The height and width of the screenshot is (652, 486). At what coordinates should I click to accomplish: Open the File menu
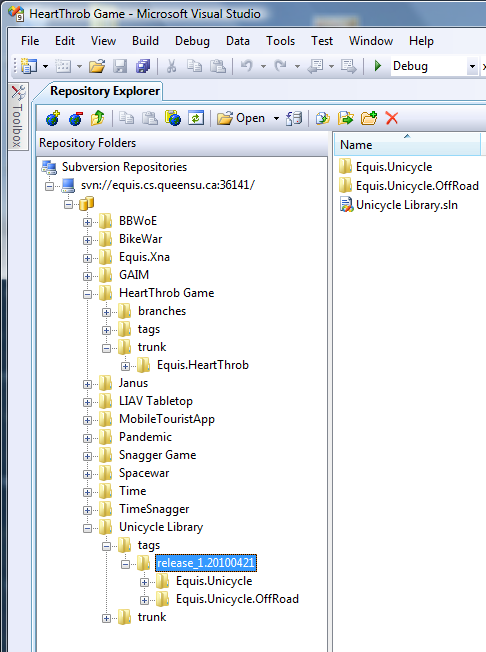pos(30,41)
